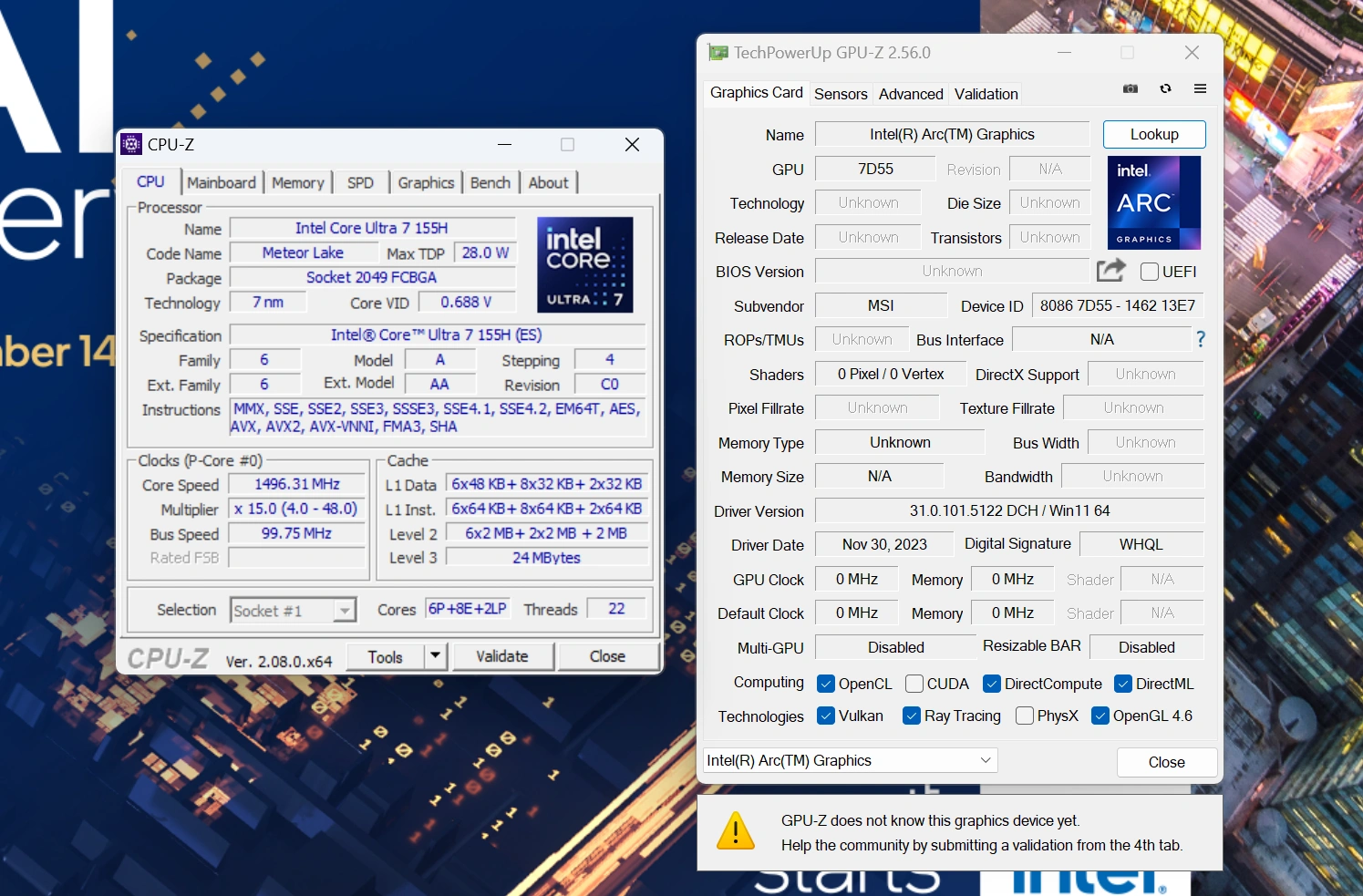Toggle the Ray Tracing checkbox
The height and width of the screenshot is (896, 1363).
pos(912,716)
